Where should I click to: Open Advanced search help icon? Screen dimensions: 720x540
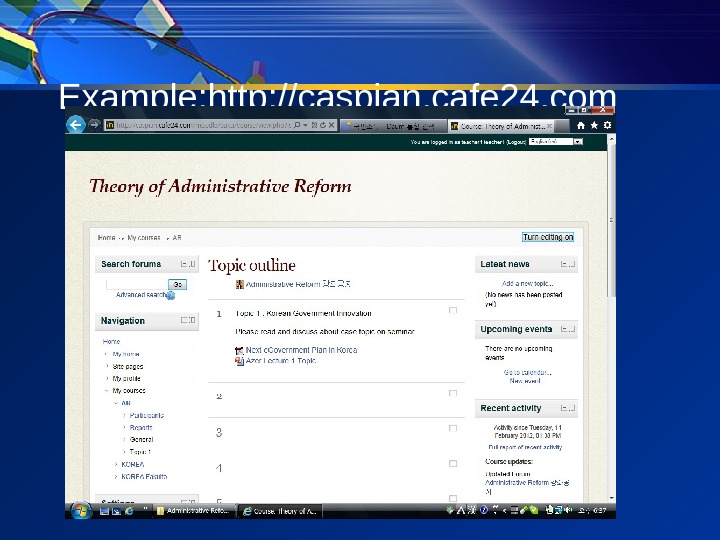point(171,296)
